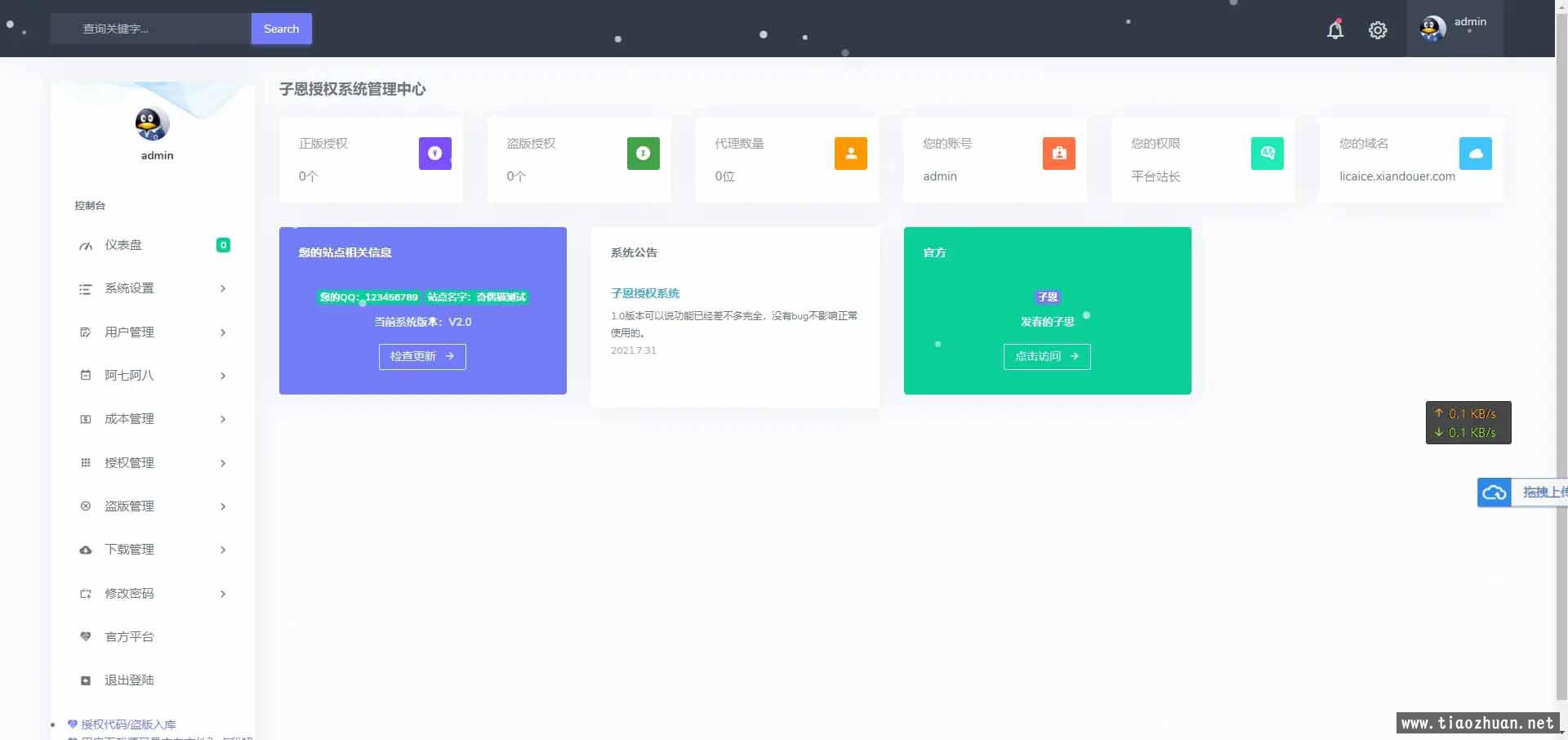1568x740 pixels.
Task: Expand the 下载管理 menu chevron
Action: [x=223, y=550]
